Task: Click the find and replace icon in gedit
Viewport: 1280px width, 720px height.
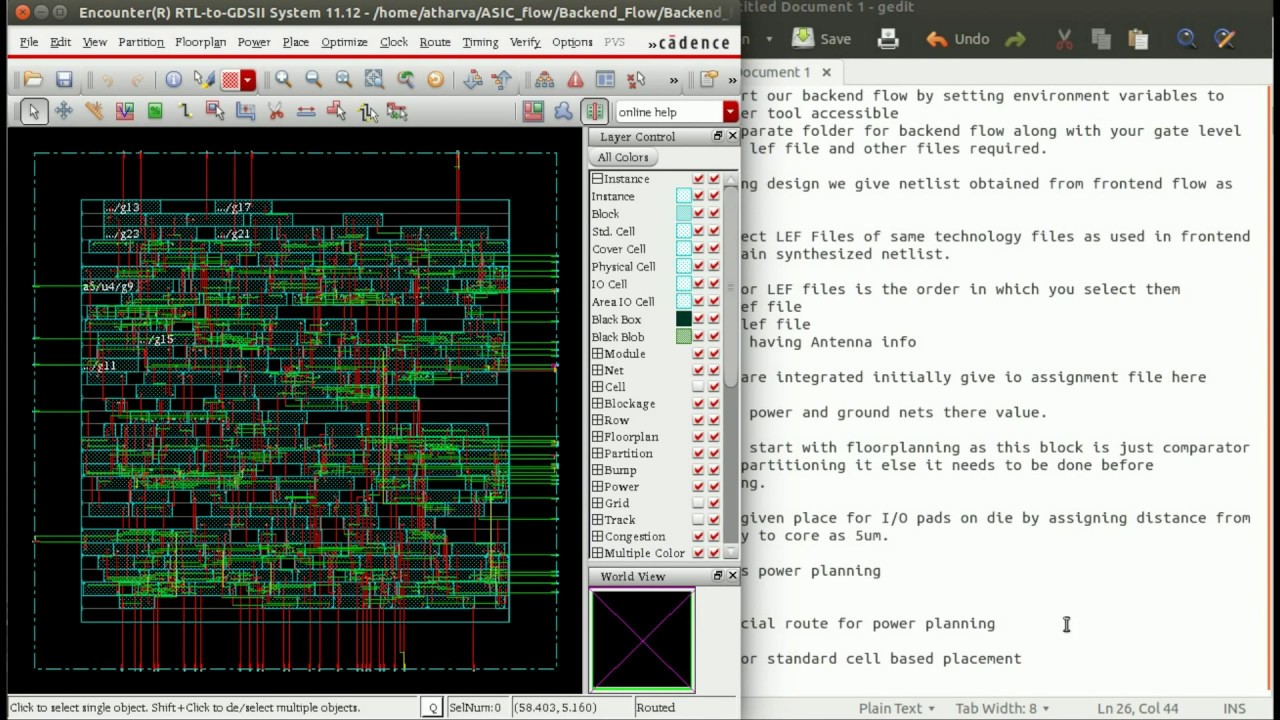Action: 1224,39
